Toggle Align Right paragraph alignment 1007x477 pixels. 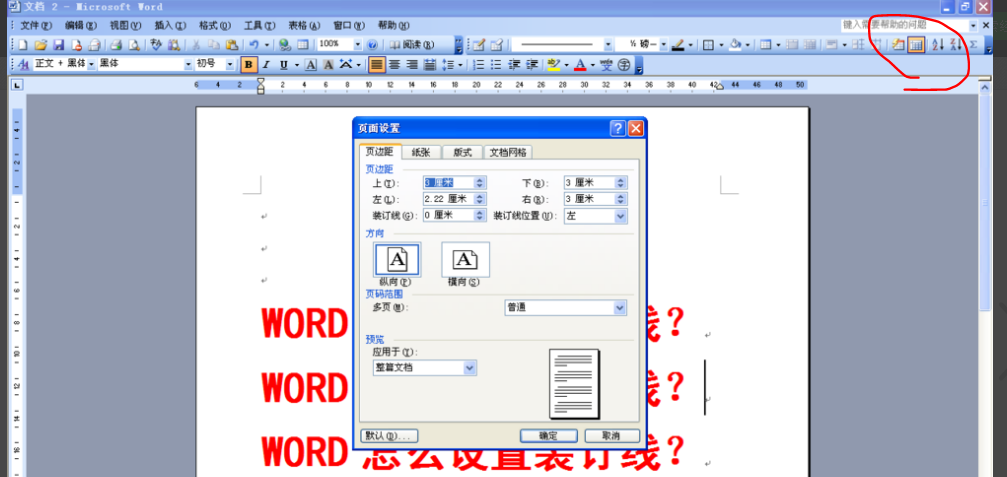pyautogui.click(x=412, y=65)
